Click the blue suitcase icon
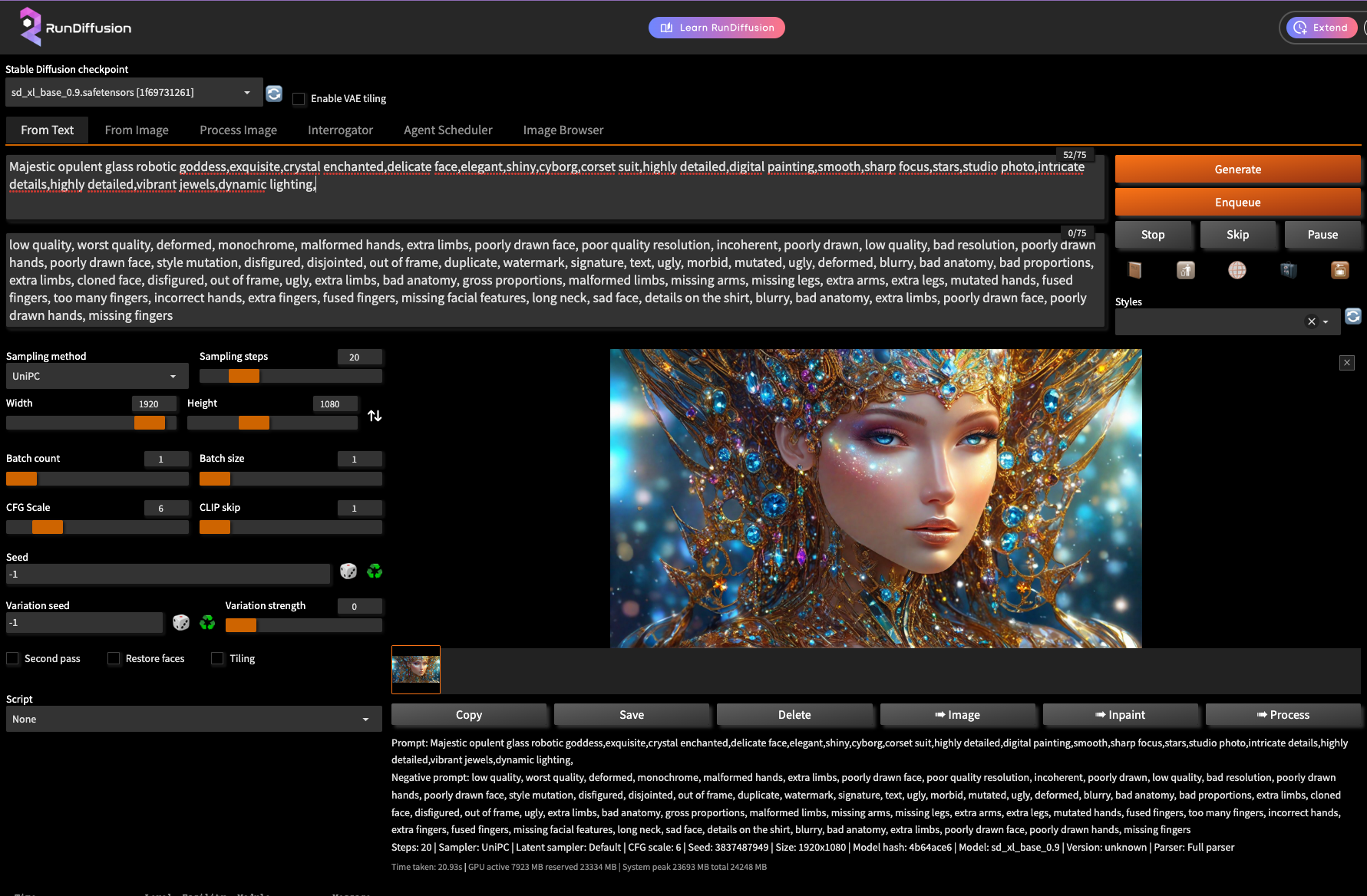1367x896 pixels. pyautogui.click(x=1289, y=270)
